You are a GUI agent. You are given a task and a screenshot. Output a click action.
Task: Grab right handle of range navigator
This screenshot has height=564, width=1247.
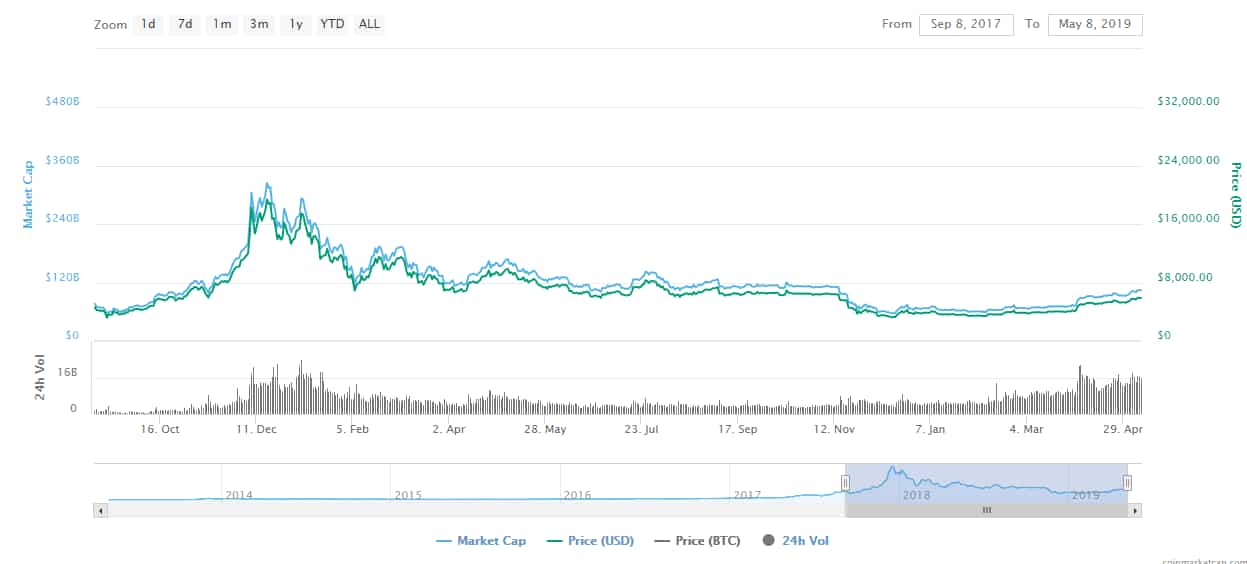(1127, 483)
